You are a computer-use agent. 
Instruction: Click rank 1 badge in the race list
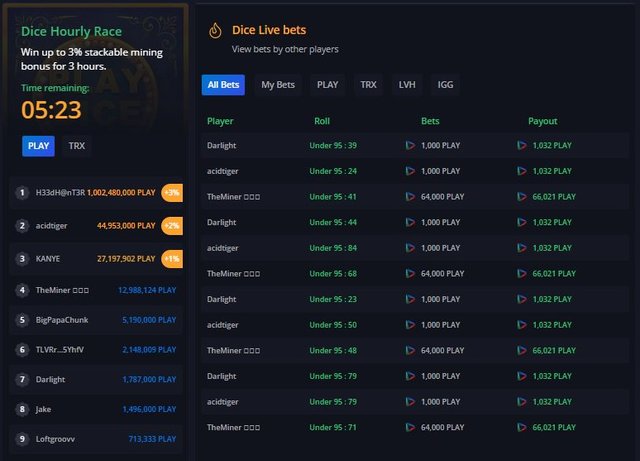[22, 193]
